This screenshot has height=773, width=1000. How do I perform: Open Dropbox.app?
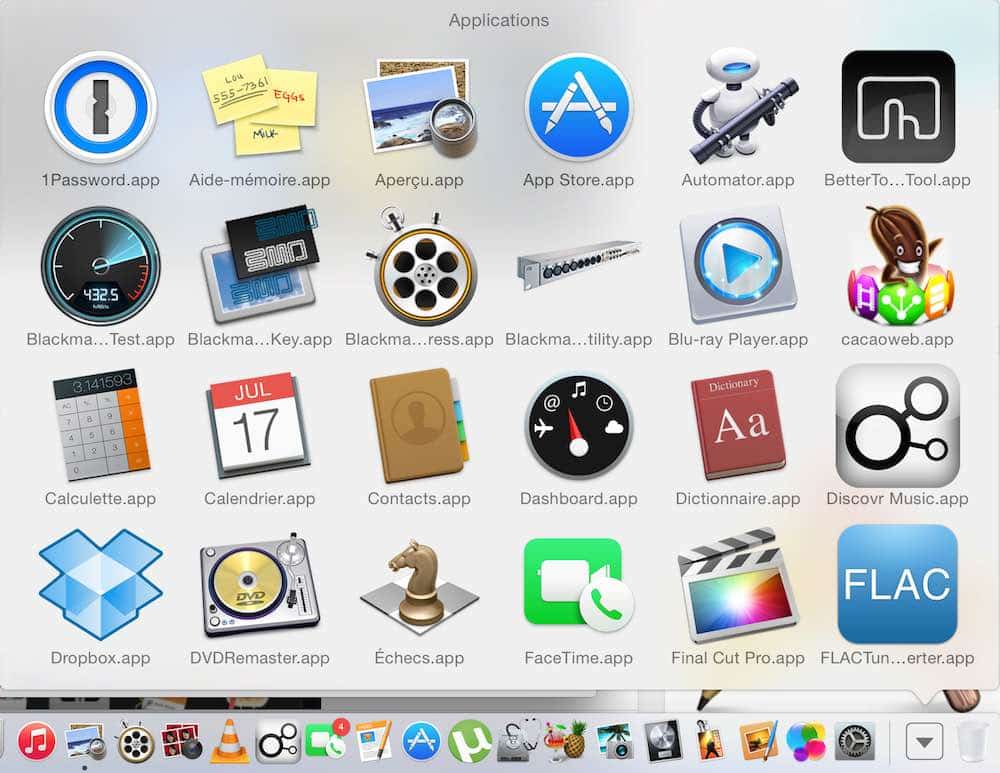click(x=101, y=585)
